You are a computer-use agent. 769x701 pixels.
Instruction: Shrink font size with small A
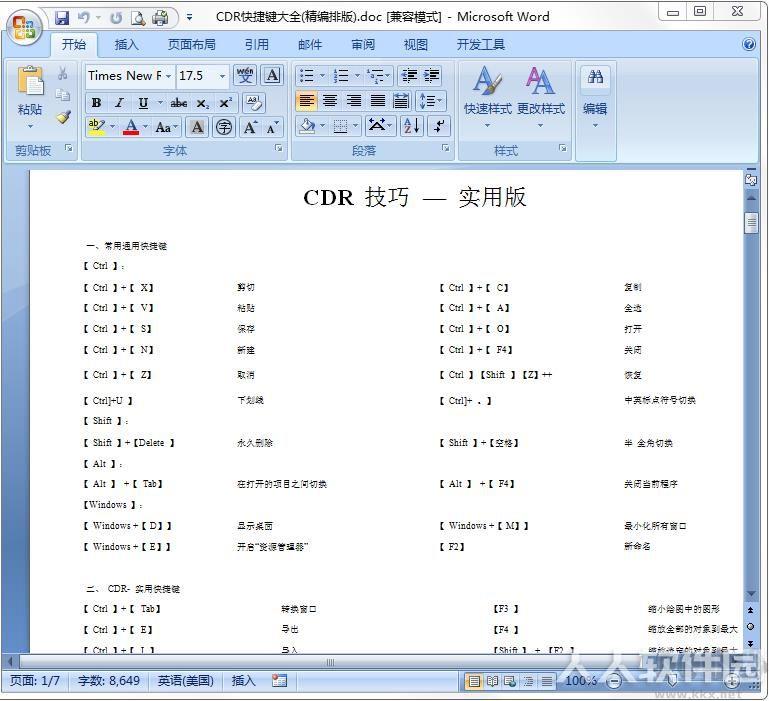(x=272, y=128)
